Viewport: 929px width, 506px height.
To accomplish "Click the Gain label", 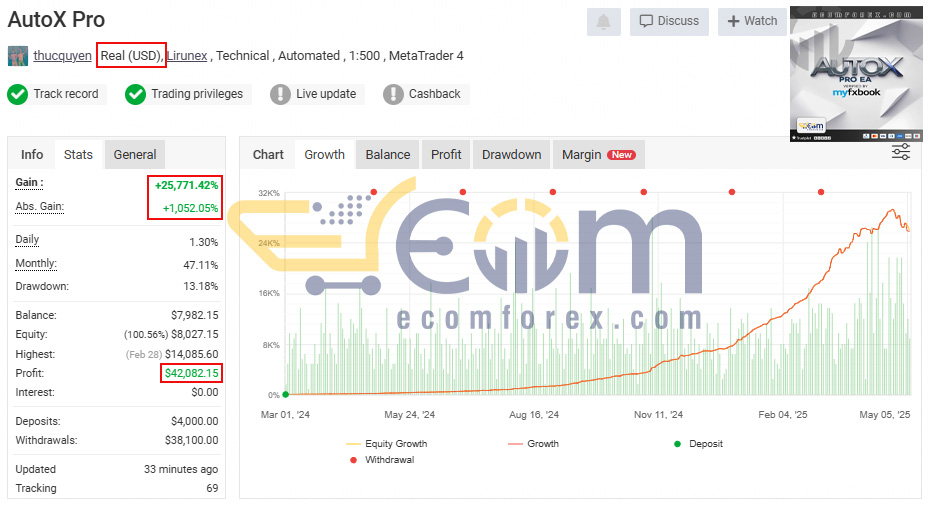I will click(x=29, y=182).
